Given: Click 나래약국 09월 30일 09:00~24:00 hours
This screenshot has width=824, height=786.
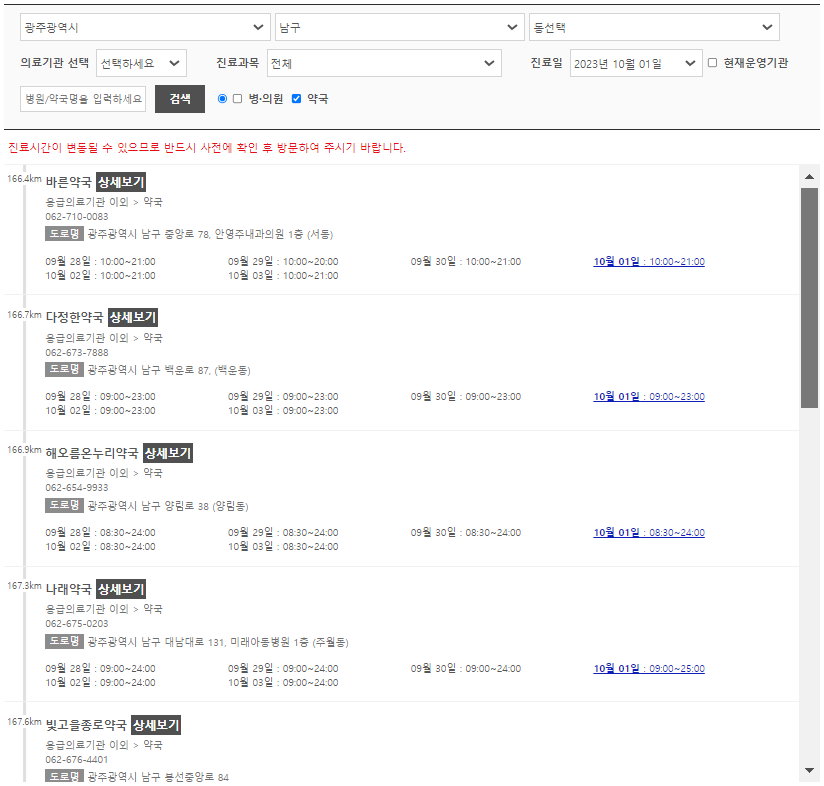Looking at the screenshot, I should click(x=466, y=669).
